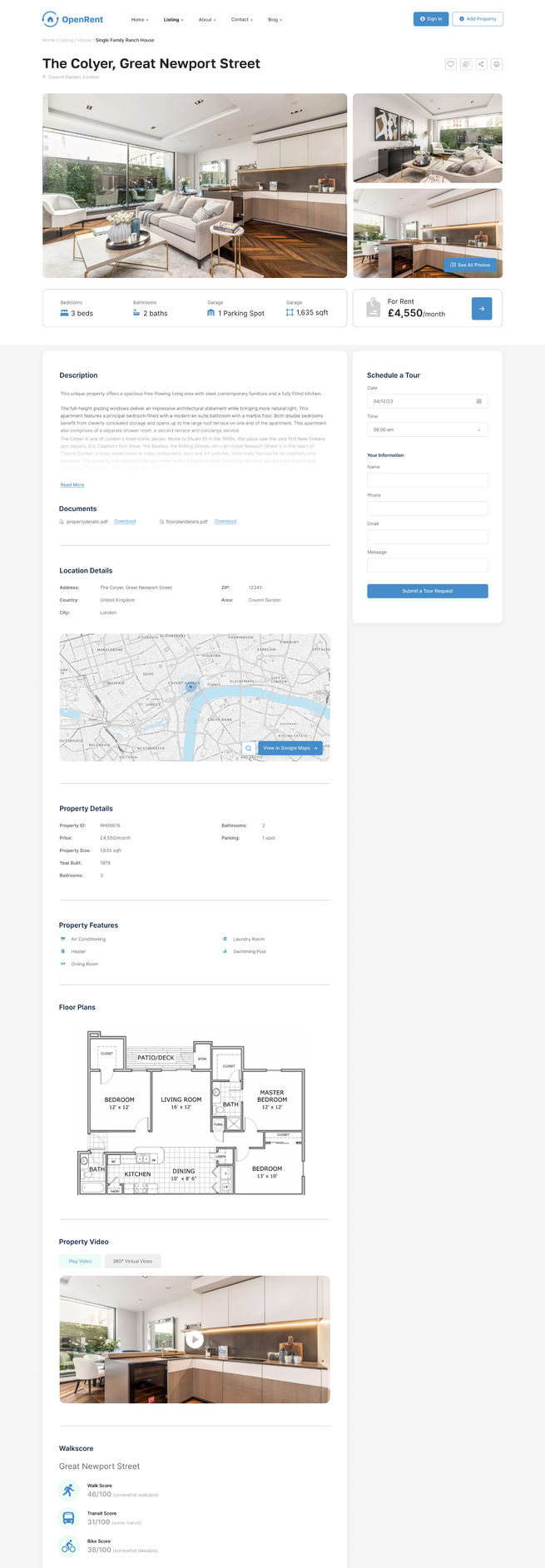Go to Listing in the breadcrumb
Viewport: 545px width, 1568px height.
66,40
